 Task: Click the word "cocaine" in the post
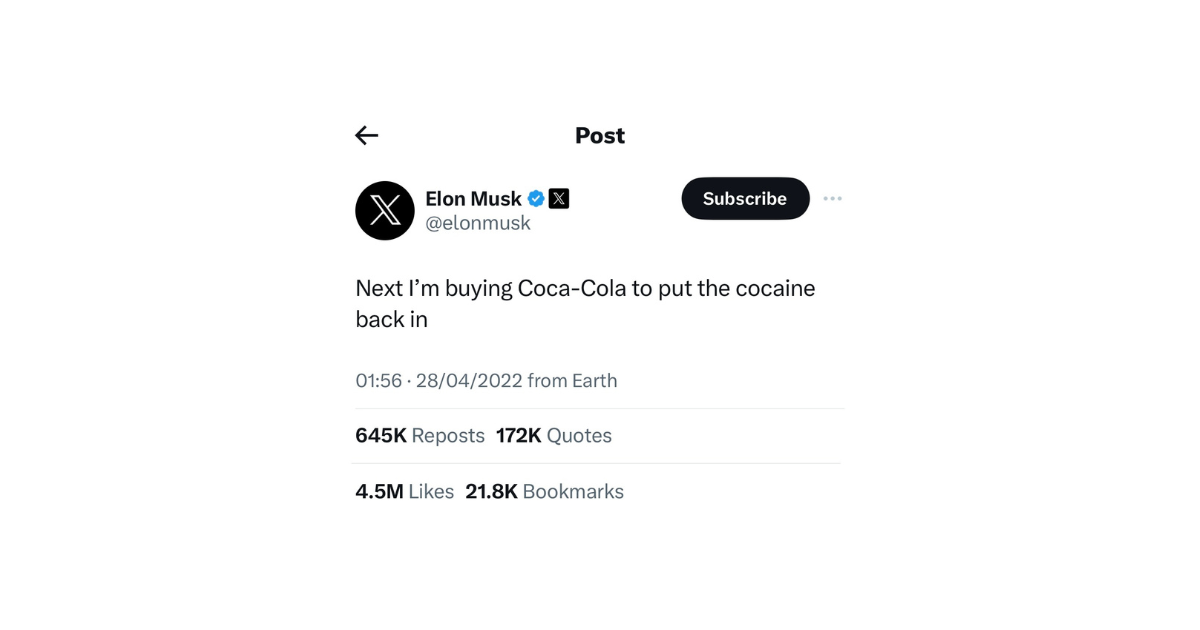click(775, 289)
